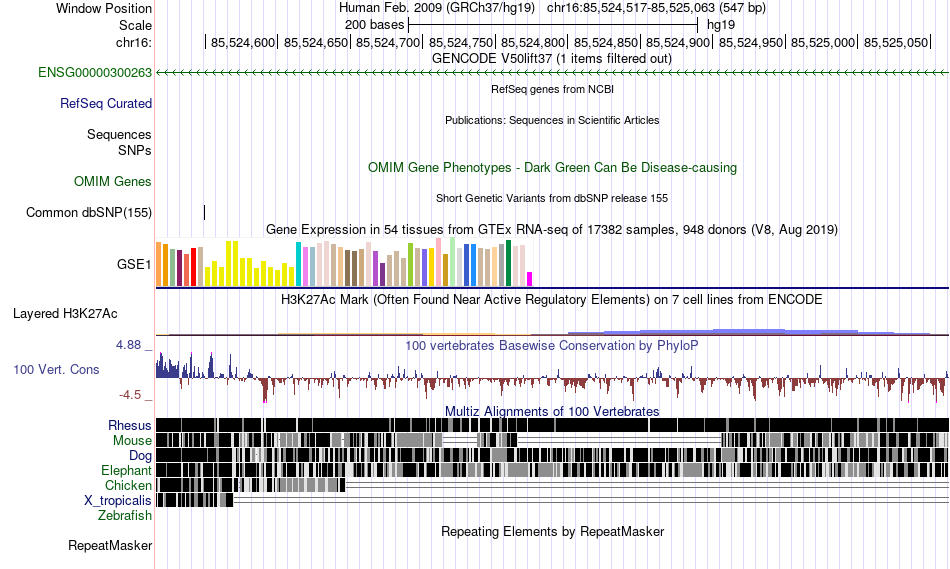Select the Elephant alignment row label
The image size is (950, 569).
tap(127, 470)
